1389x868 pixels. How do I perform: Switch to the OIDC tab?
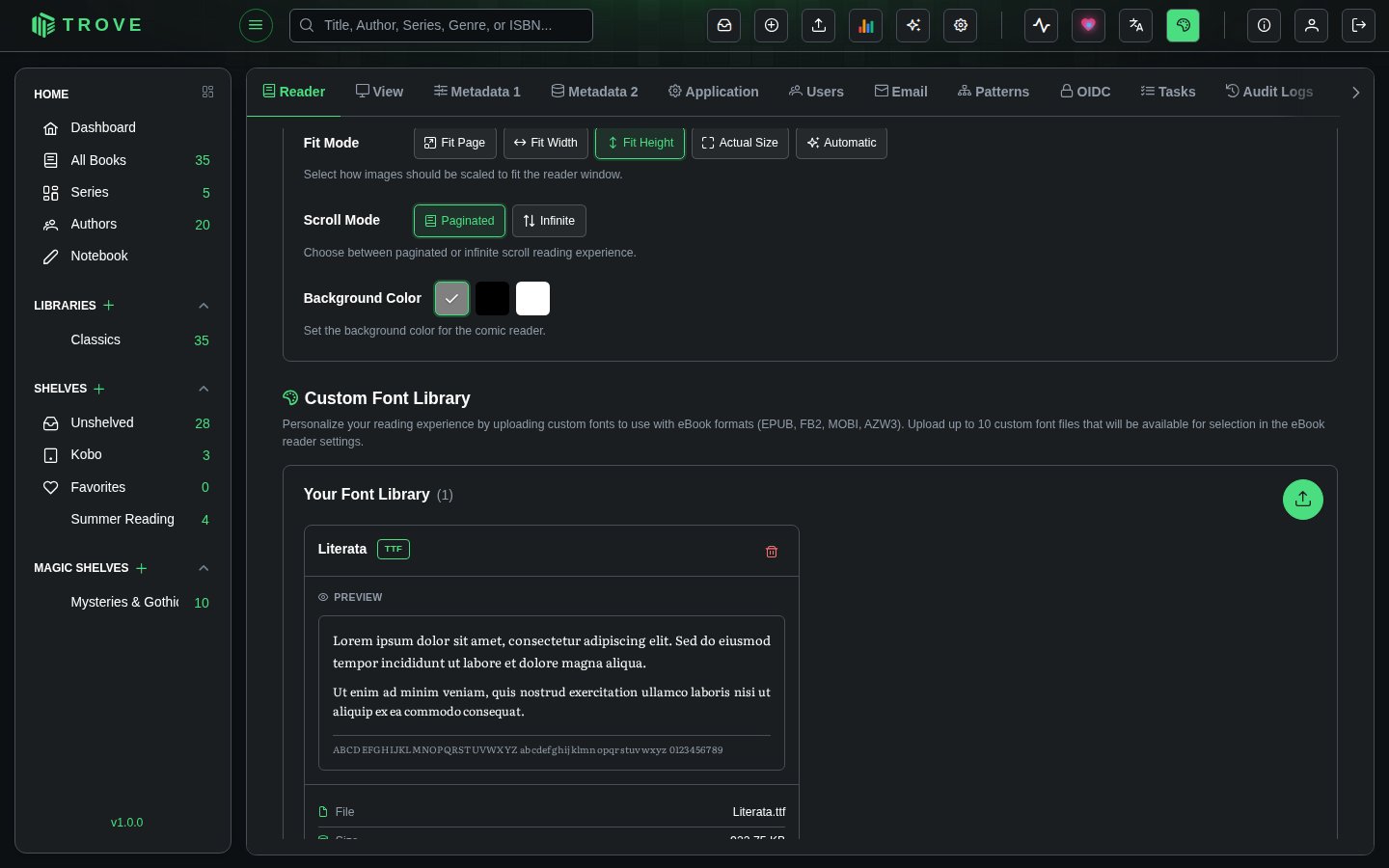1085,92
